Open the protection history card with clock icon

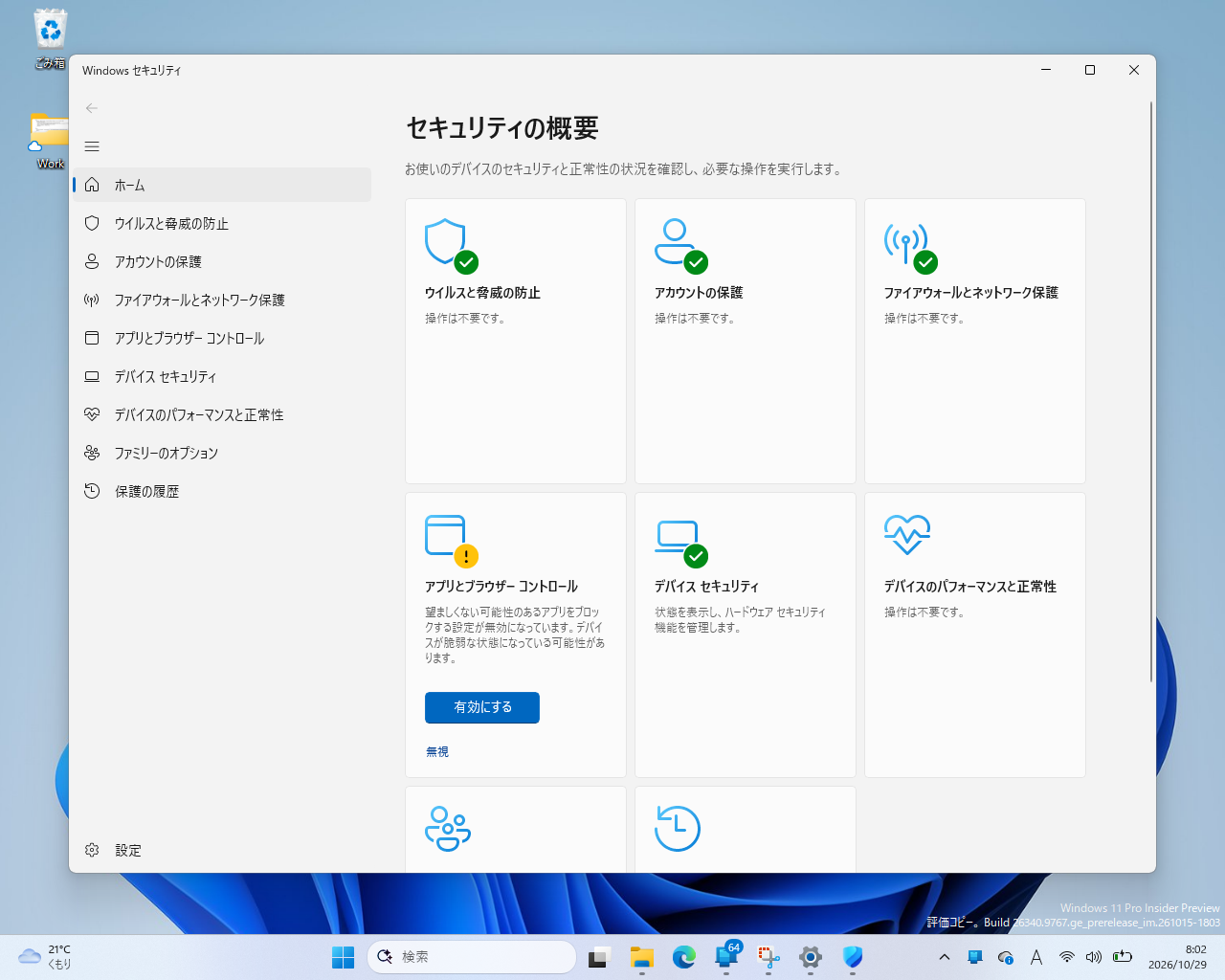[746, 830]
